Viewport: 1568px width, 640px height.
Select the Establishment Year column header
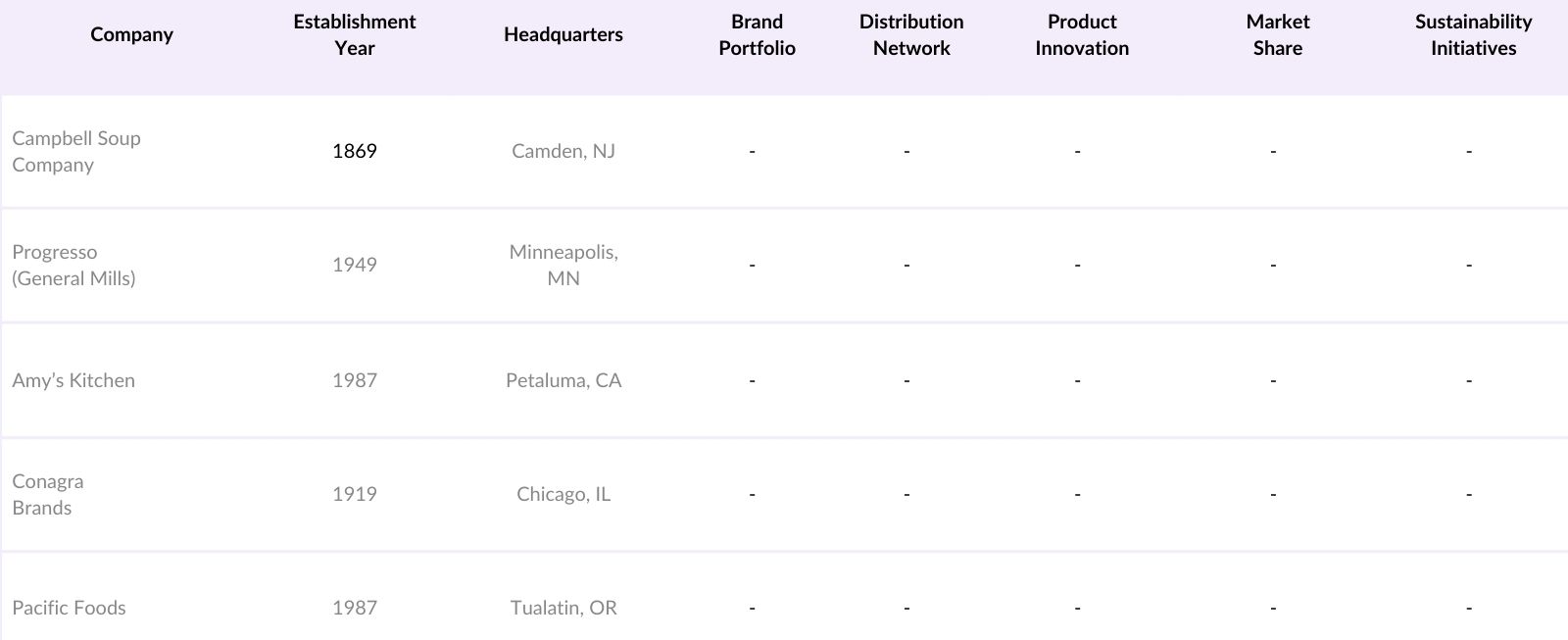tap(354, 34)
